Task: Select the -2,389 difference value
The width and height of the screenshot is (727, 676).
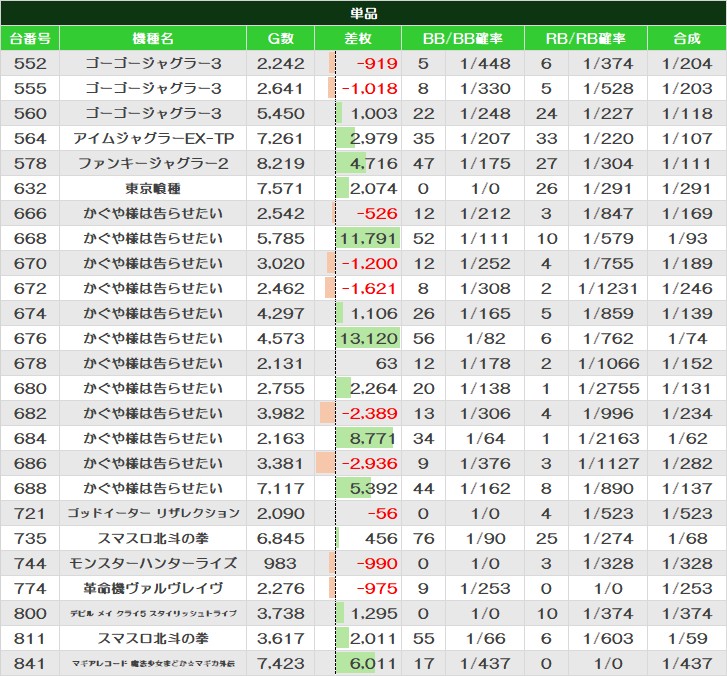Action: click(x=369, y=414)
